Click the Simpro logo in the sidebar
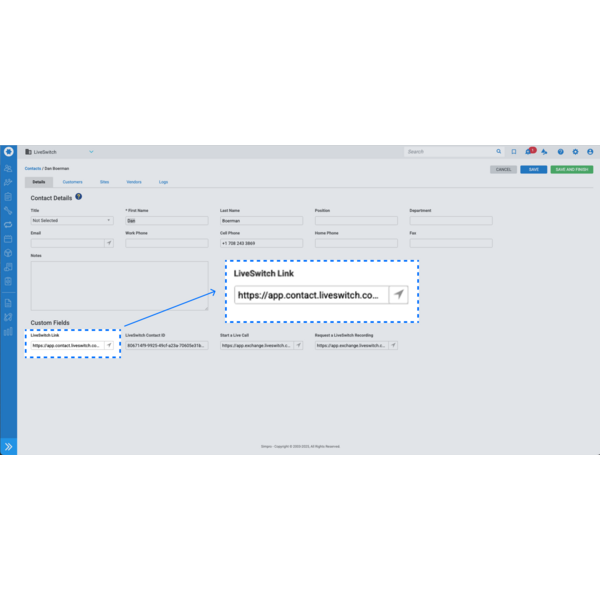This screenshot has width=600, height=600. [8, 152]
